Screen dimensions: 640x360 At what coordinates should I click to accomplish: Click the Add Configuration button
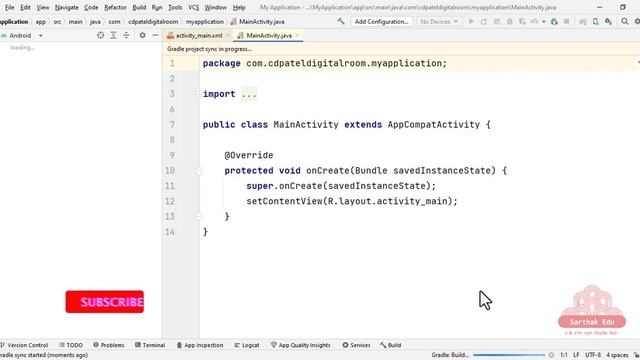(x=382, y=21)
